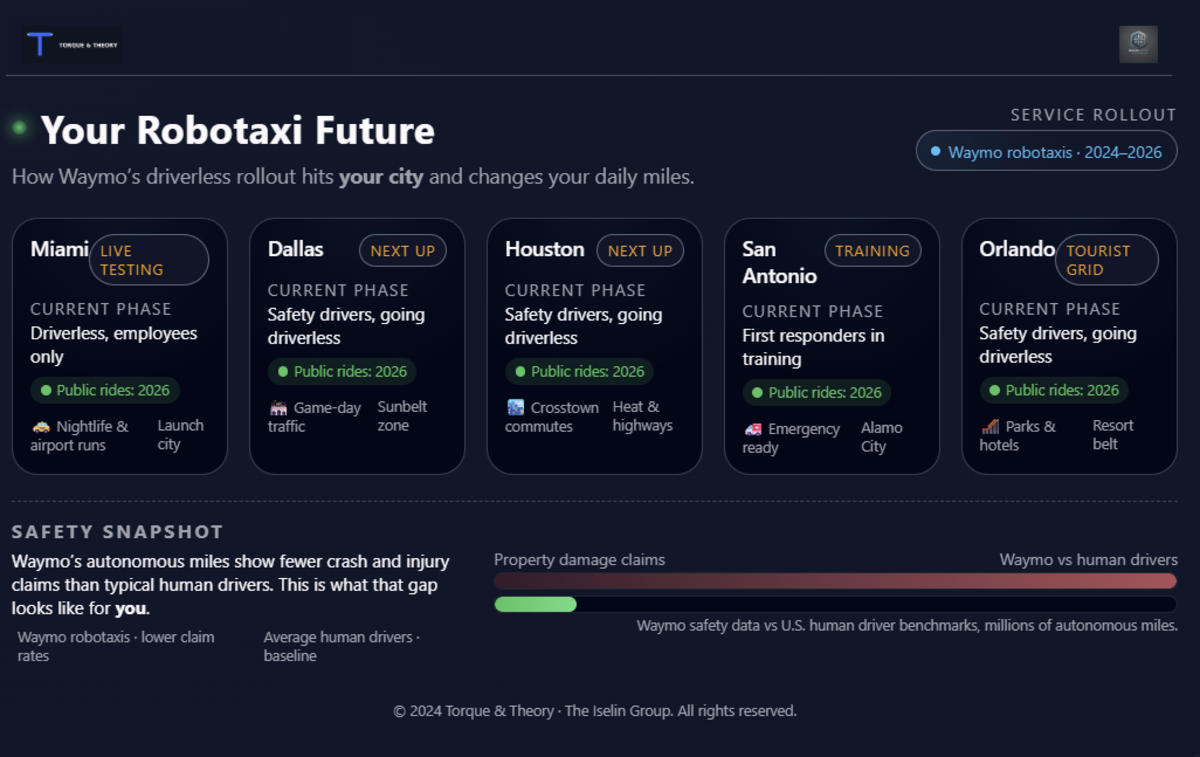Click the stadium icon beside Game-day traffic
Viewport: 1200px width, 757px height.
(x=278, y=408)
